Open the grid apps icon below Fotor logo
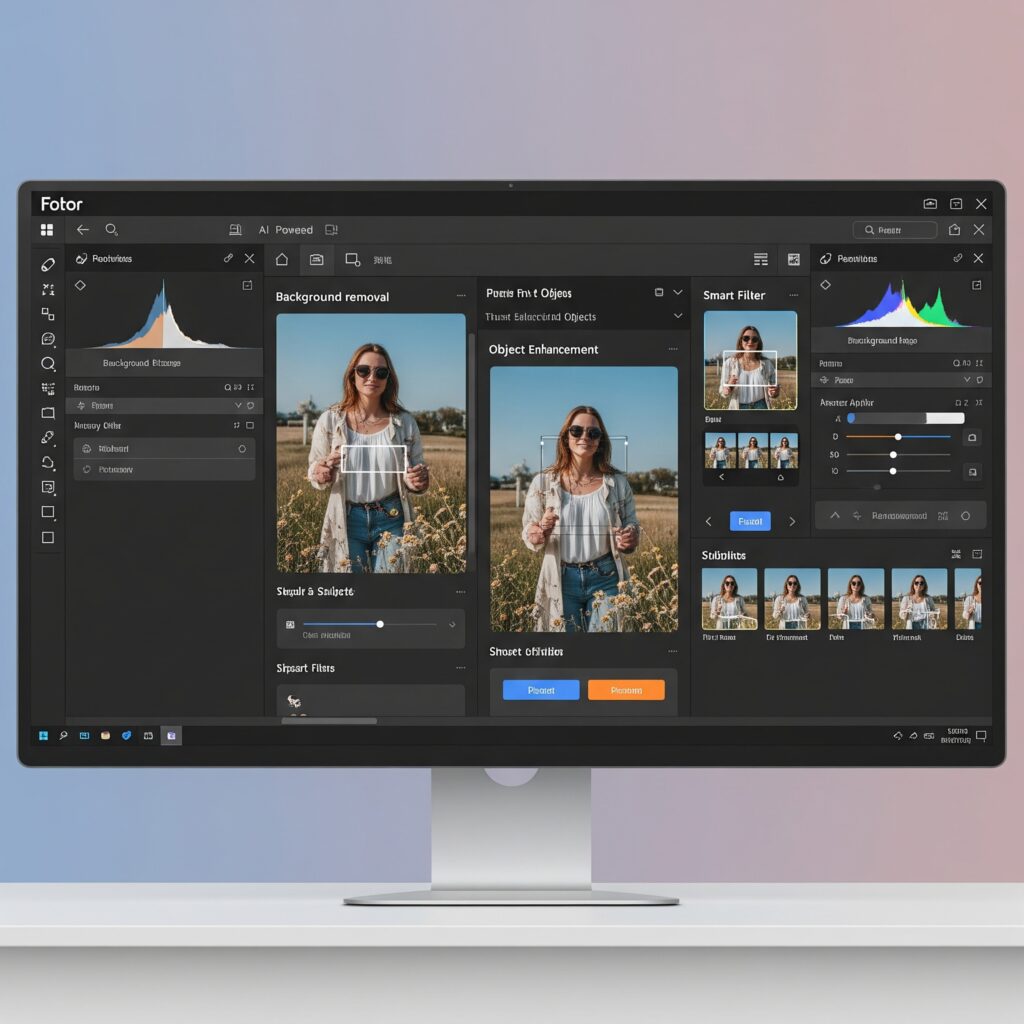This screenshot has height=1024, width=1024. click(x=47, y=230)
